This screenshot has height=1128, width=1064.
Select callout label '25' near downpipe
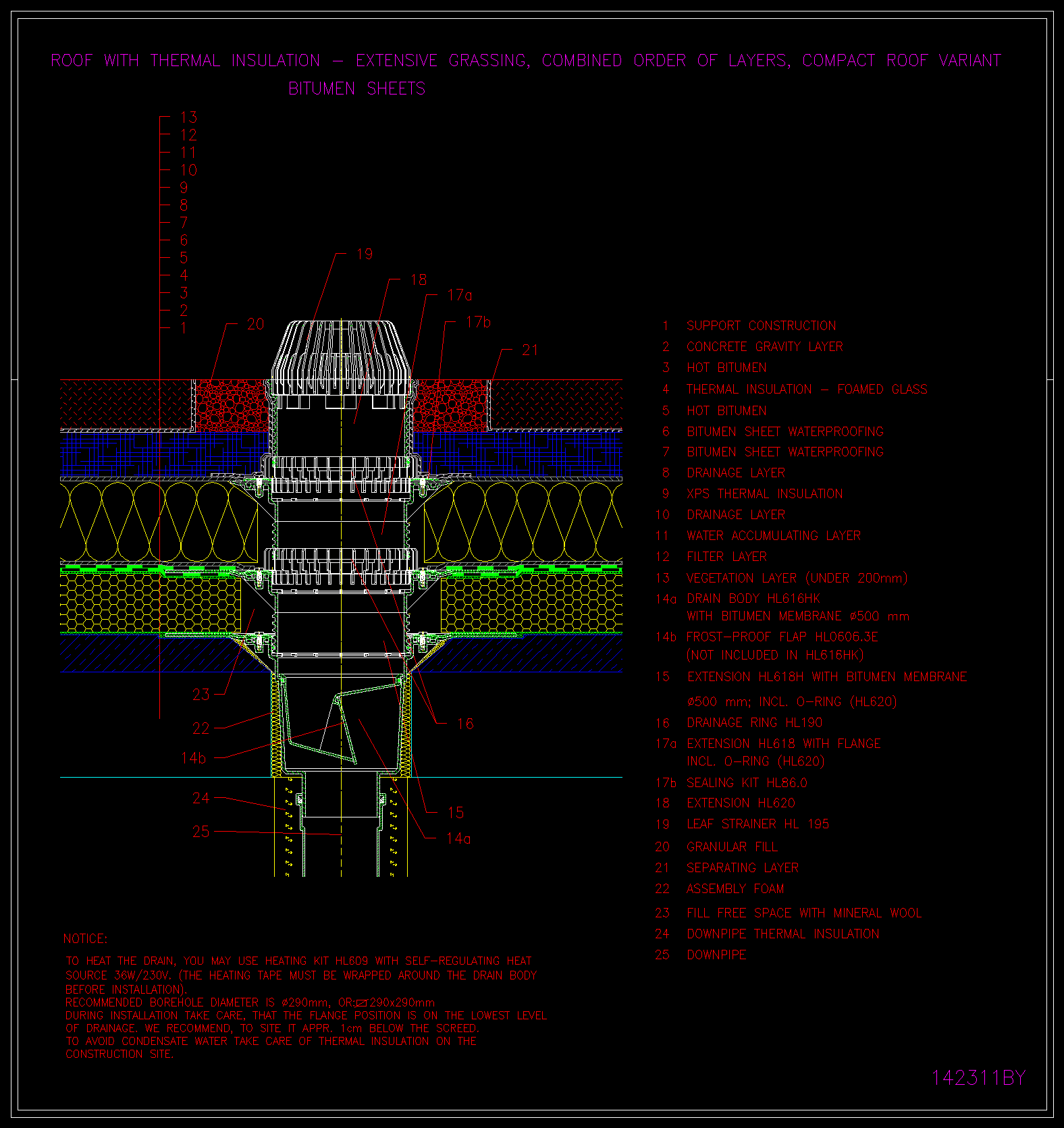(x=201, y=832)
